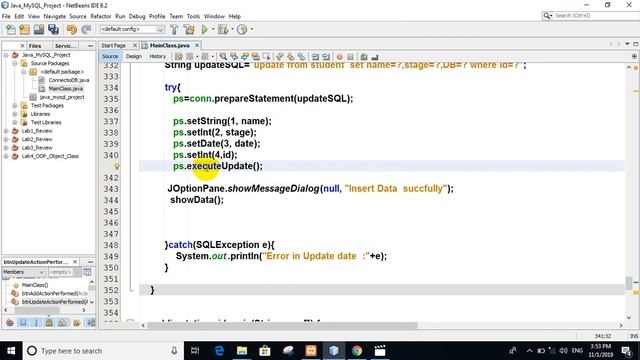Image resolution: width=640 pixels, height=360 pixels.
Task: Click the Debug Project toolbar icon
Action: click(x=223, y=29)
